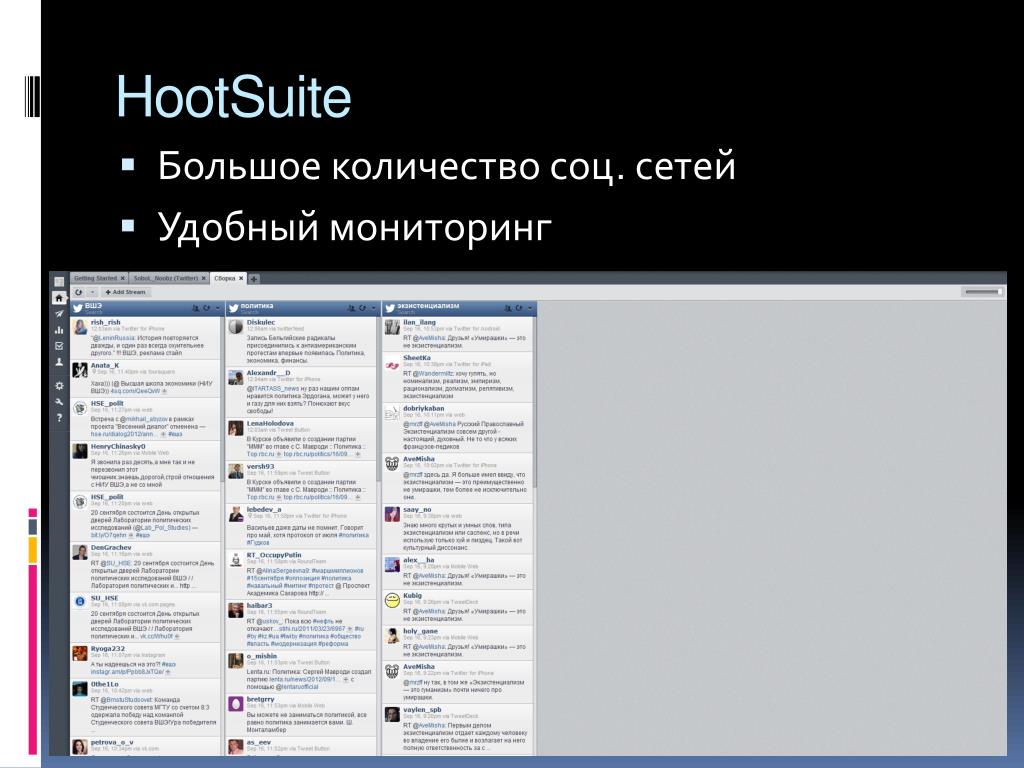Image resolution: width=1024 pixels, height=768 pixels.
Task: Refresh all streams with toolbar refresh button
Action: click(79, 292)
